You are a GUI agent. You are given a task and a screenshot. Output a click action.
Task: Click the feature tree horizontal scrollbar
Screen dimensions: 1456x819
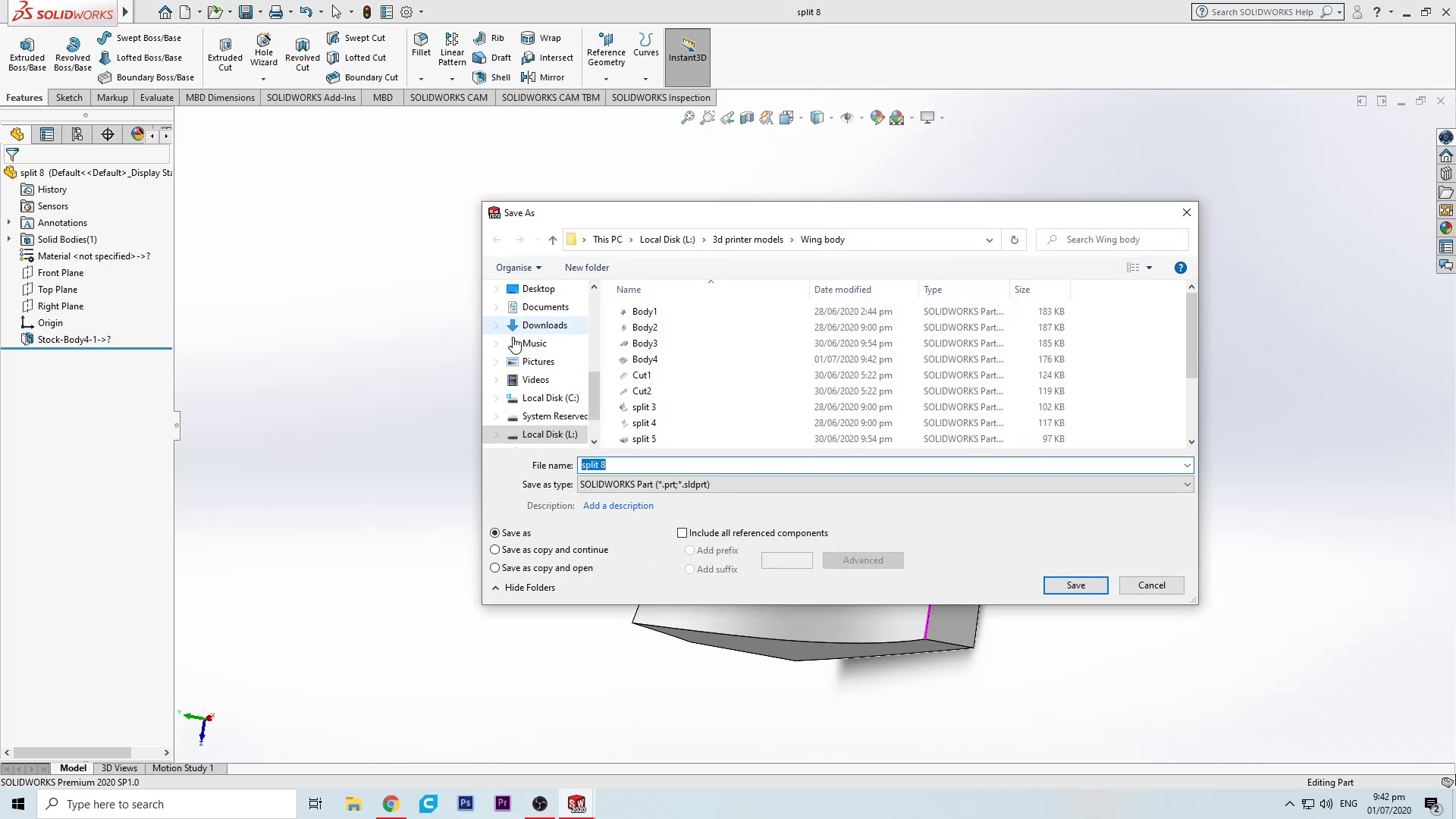pyautogui.click(x=73, y=753)
